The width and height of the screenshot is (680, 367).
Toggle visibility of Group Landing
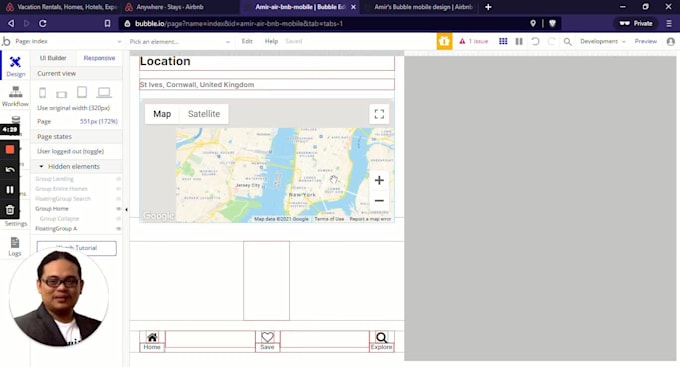click(118, 179)
